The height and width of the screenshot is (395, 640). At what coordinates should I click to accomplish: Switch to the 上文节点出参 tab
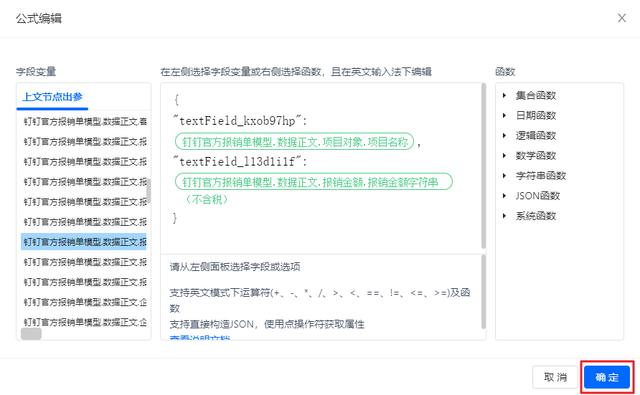[x=52, y=97]
